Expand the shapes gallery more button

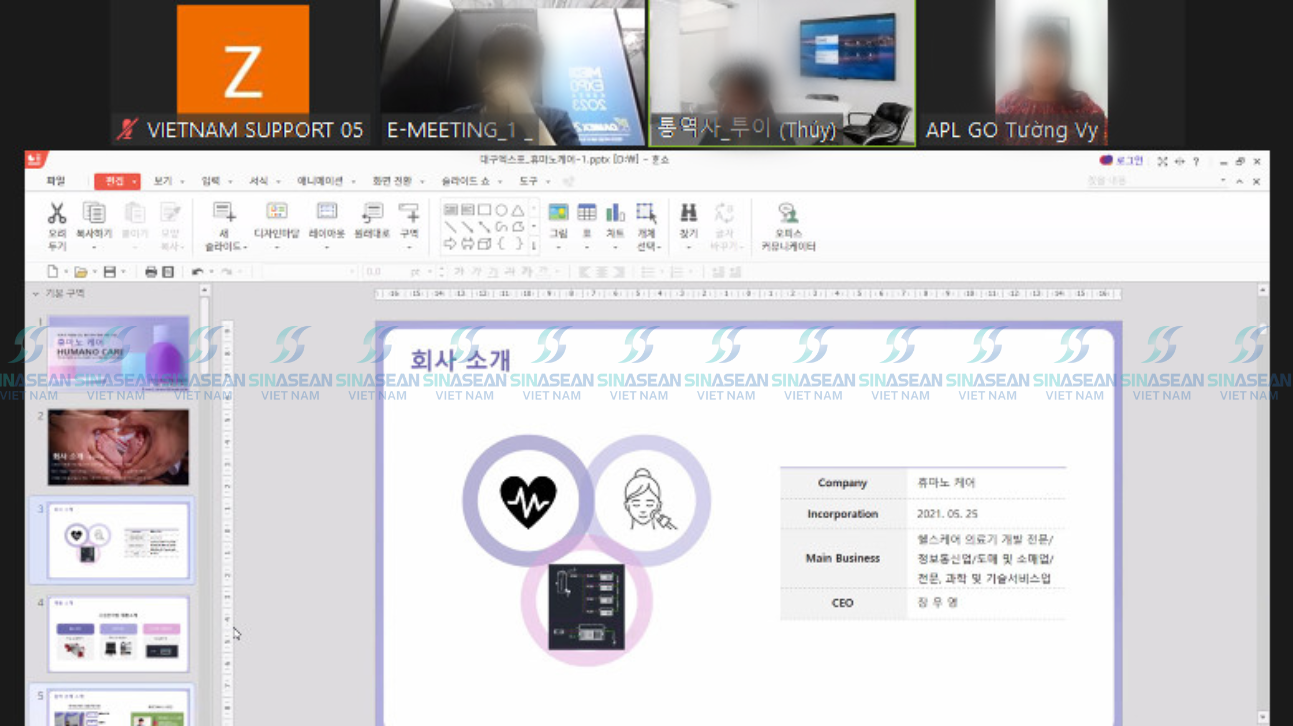click(x=534, y=245)
